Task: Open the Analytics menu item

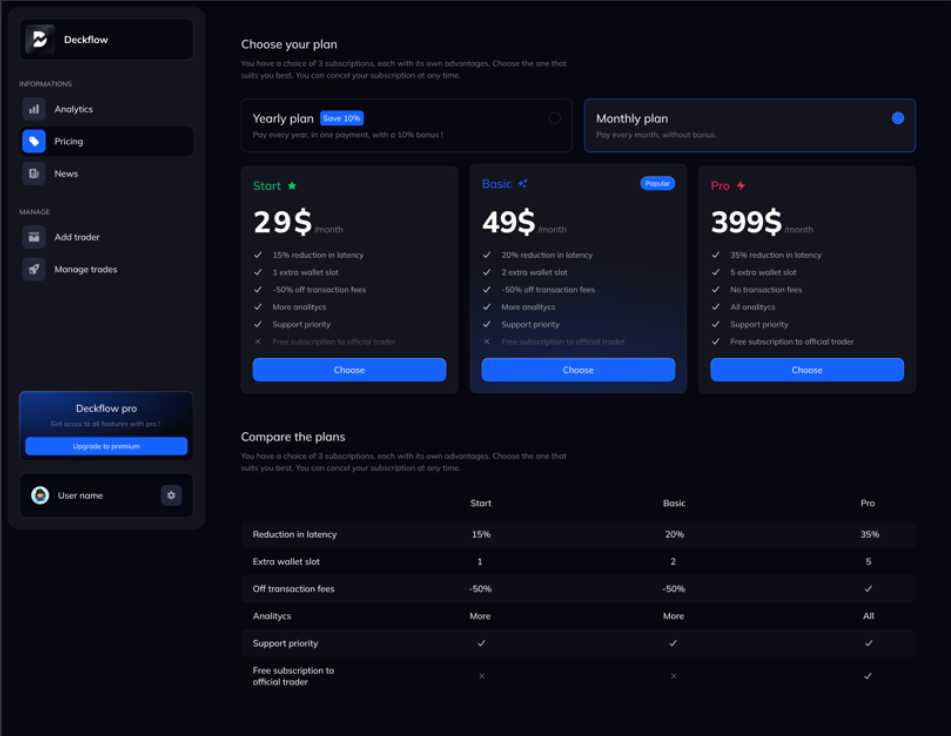Action: (x=73, y=109)
